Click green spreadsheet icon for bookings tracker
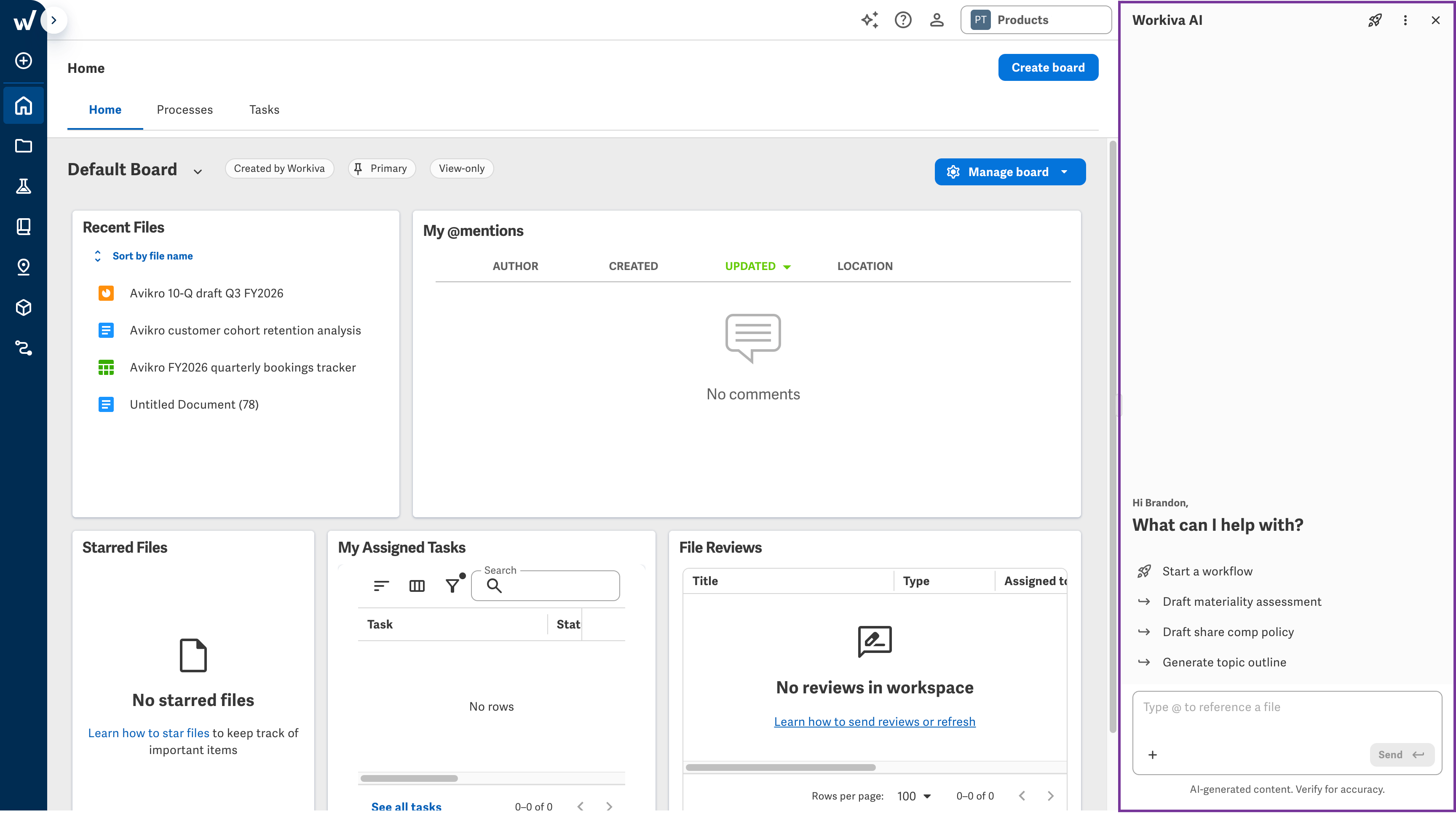This screenshot has height=813, width=1456. [x=106, y=367]
